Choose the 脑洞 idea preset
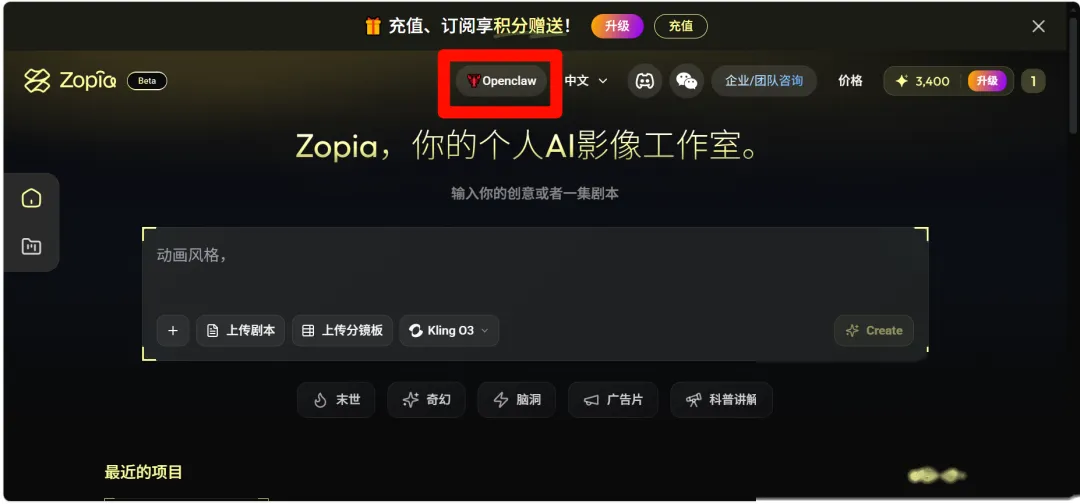This screenshot has width=1080, height=504. coord(517,400)
